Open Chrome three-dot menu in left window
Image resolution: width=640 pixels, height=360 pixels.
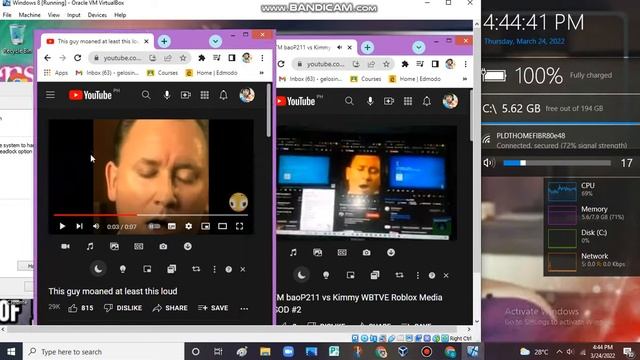262,58
